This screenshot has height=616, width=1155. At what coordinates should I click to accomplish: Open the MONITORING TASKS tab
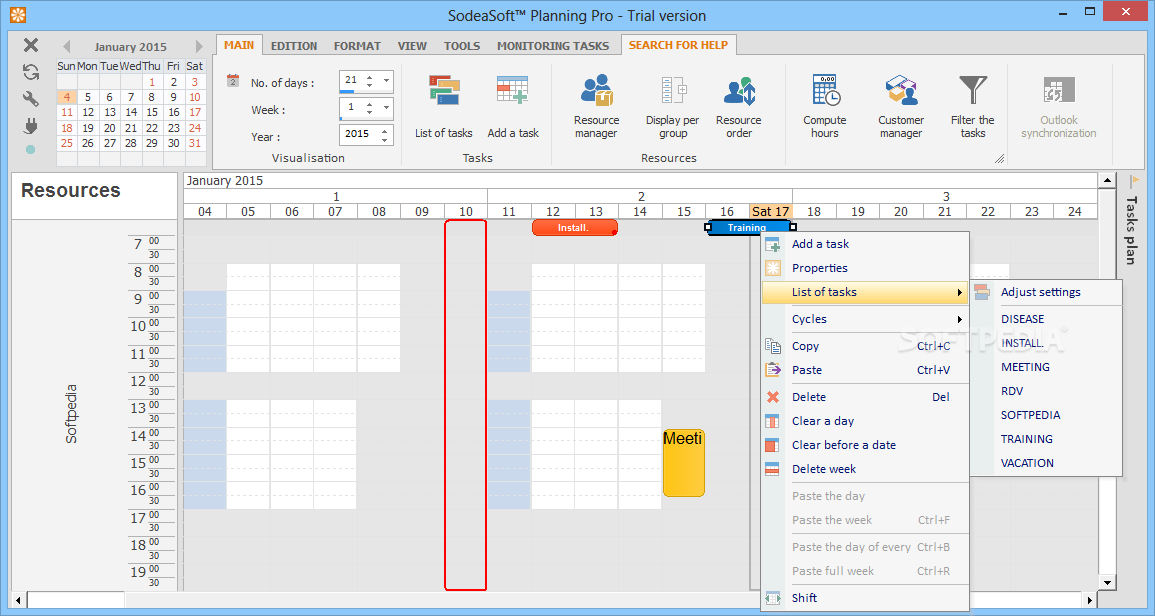click(x=553, y=46)
